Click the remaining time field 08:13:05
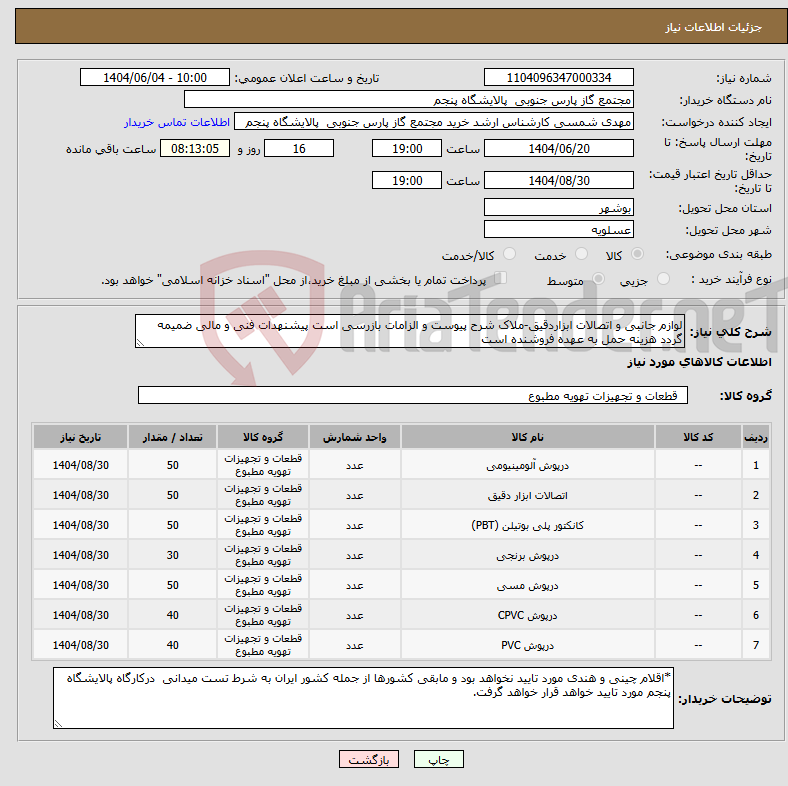Image resolution: width=788 pixels, height=786 pixels. click(195, 149)
